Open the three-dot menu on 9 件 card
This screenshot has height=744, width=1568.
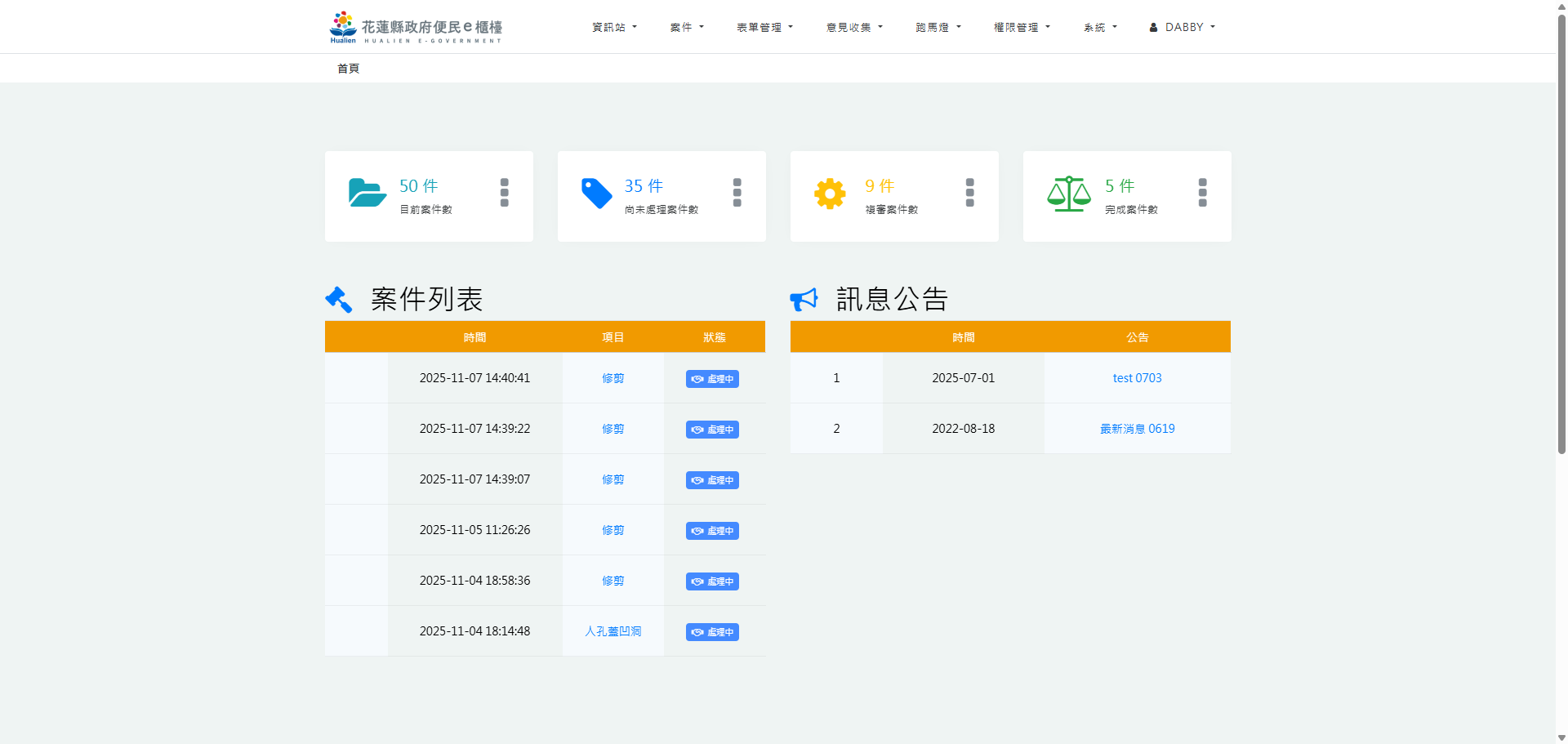(x=969, y=193)
